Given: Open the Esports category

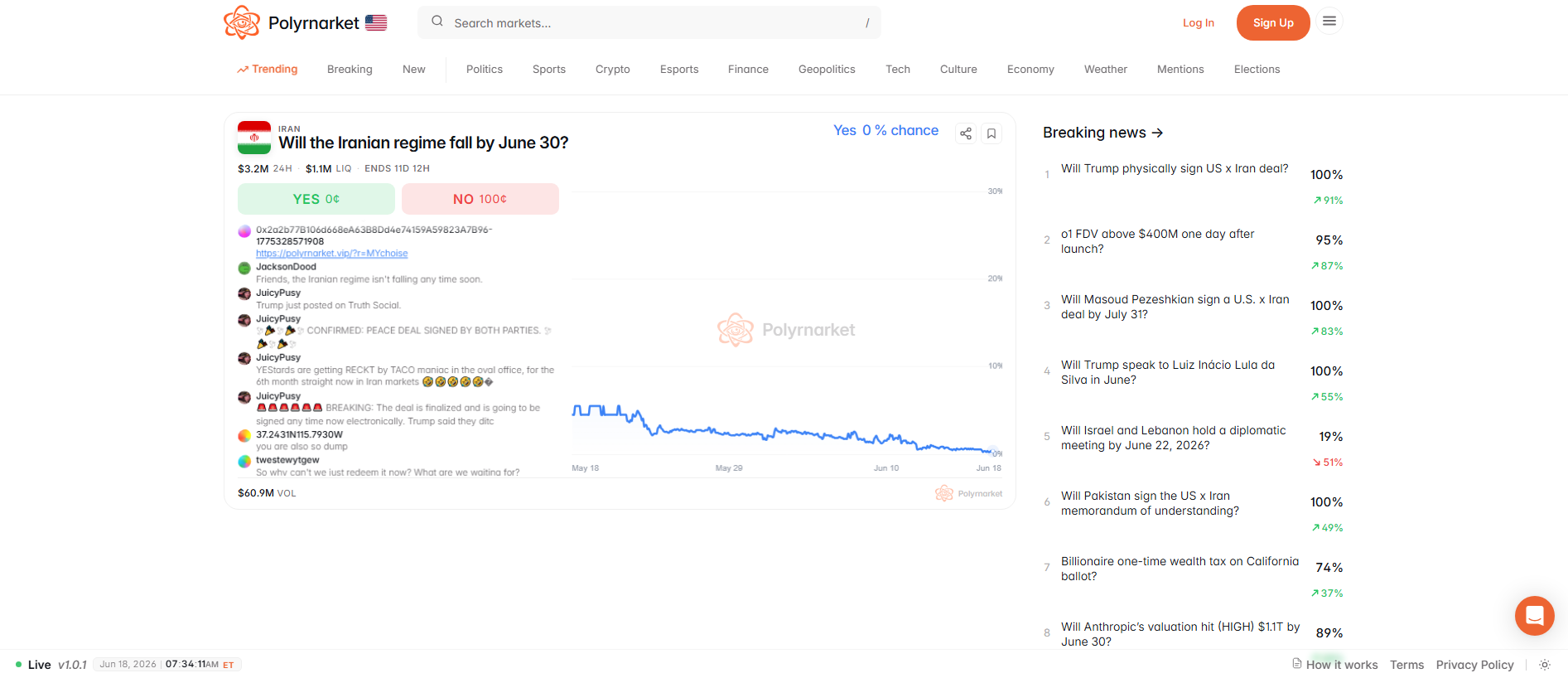Looking at the screenshot, I should pyautogui.click(x=679, y=70).
